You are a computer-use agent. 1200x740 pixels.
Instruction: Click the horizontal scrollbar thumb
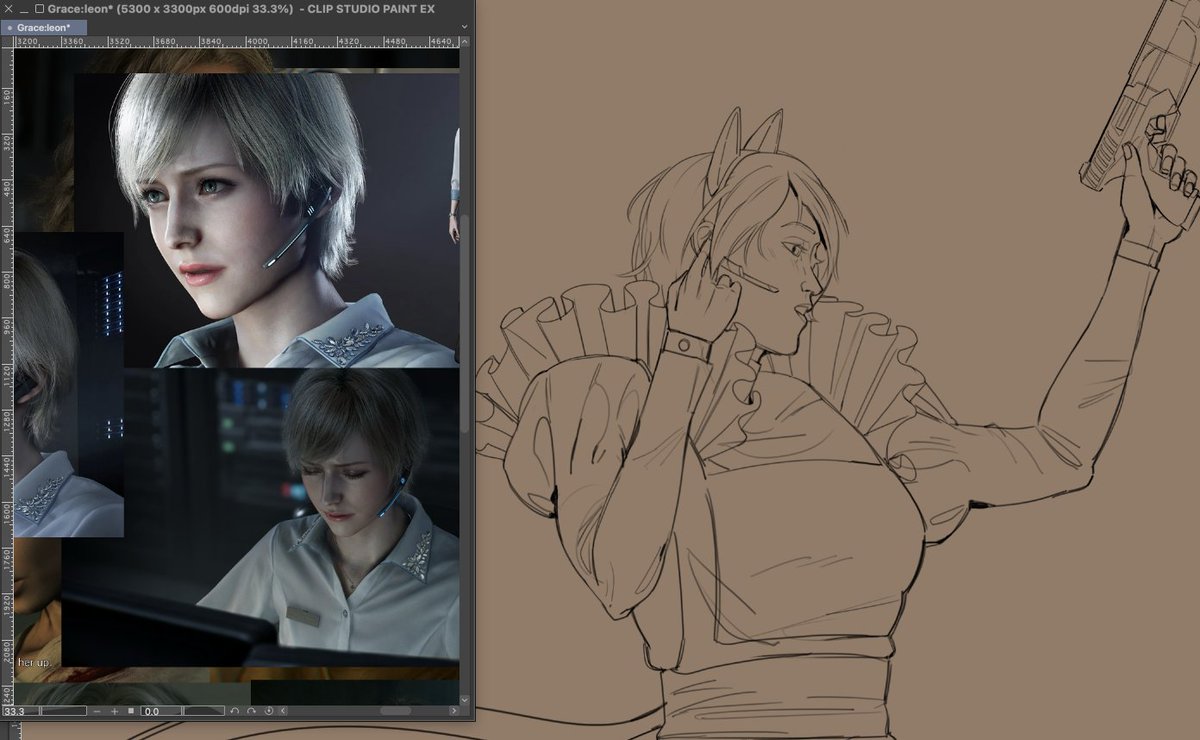[395, 710]
